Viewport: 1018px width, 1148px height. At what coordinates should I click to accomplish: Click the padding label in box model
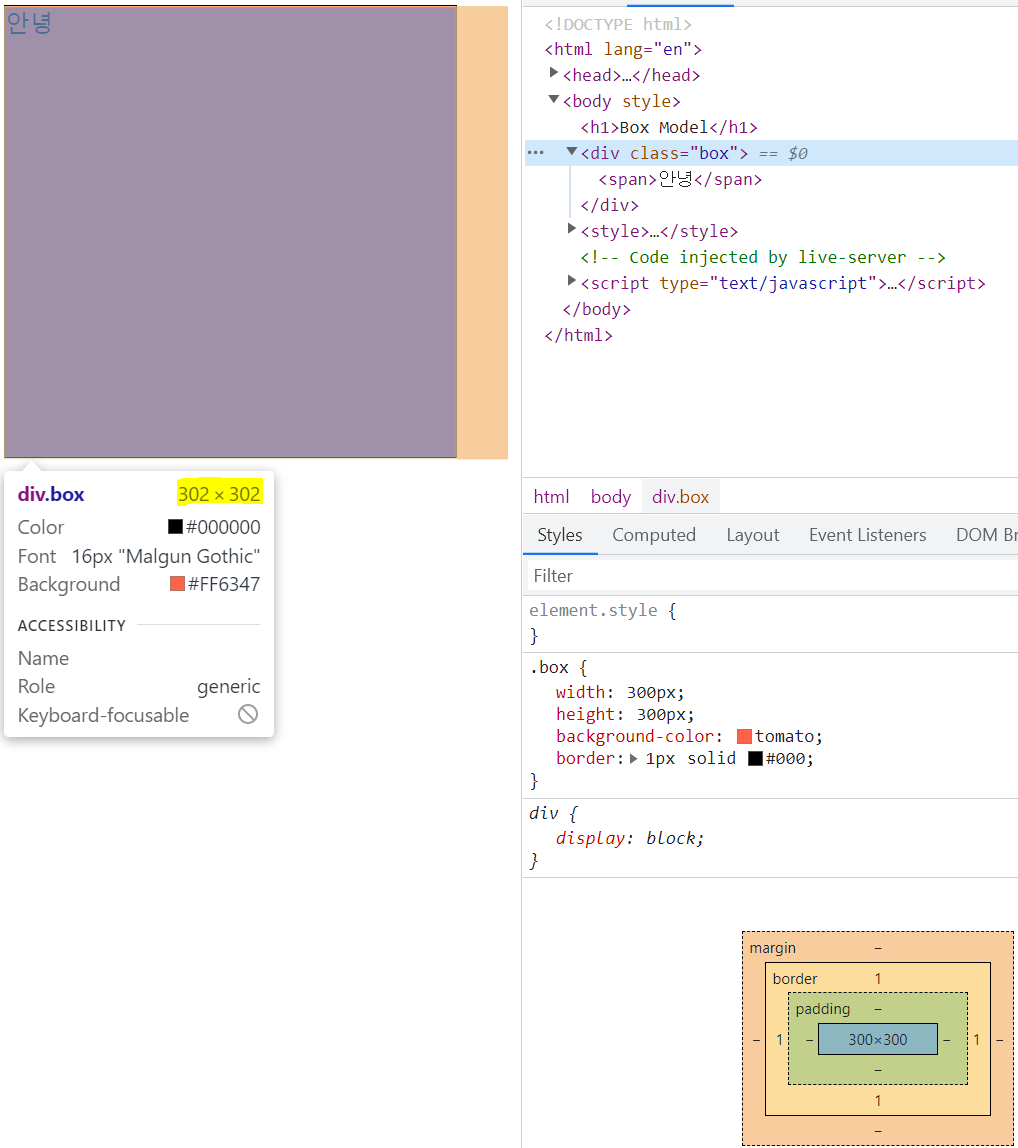(822, 1009)
